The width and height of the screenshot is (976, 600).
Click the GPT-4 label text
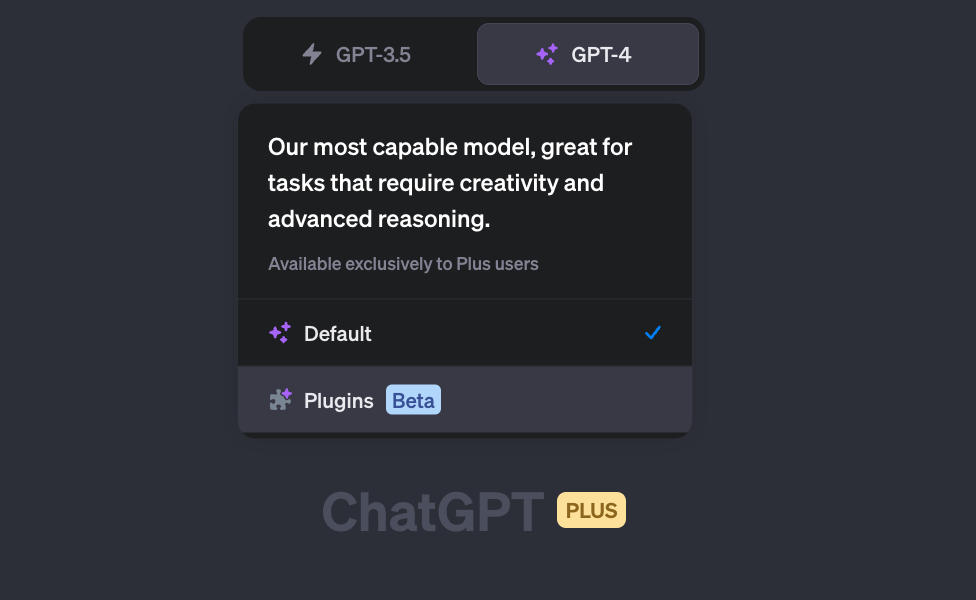click(x=601, y=55)
